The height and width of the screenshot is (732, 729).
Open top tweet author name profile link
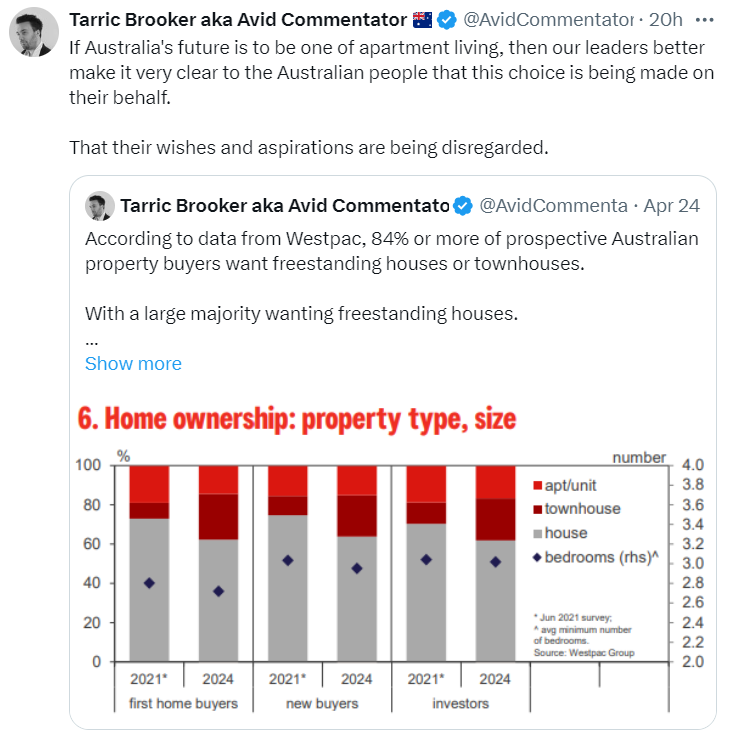240,20
